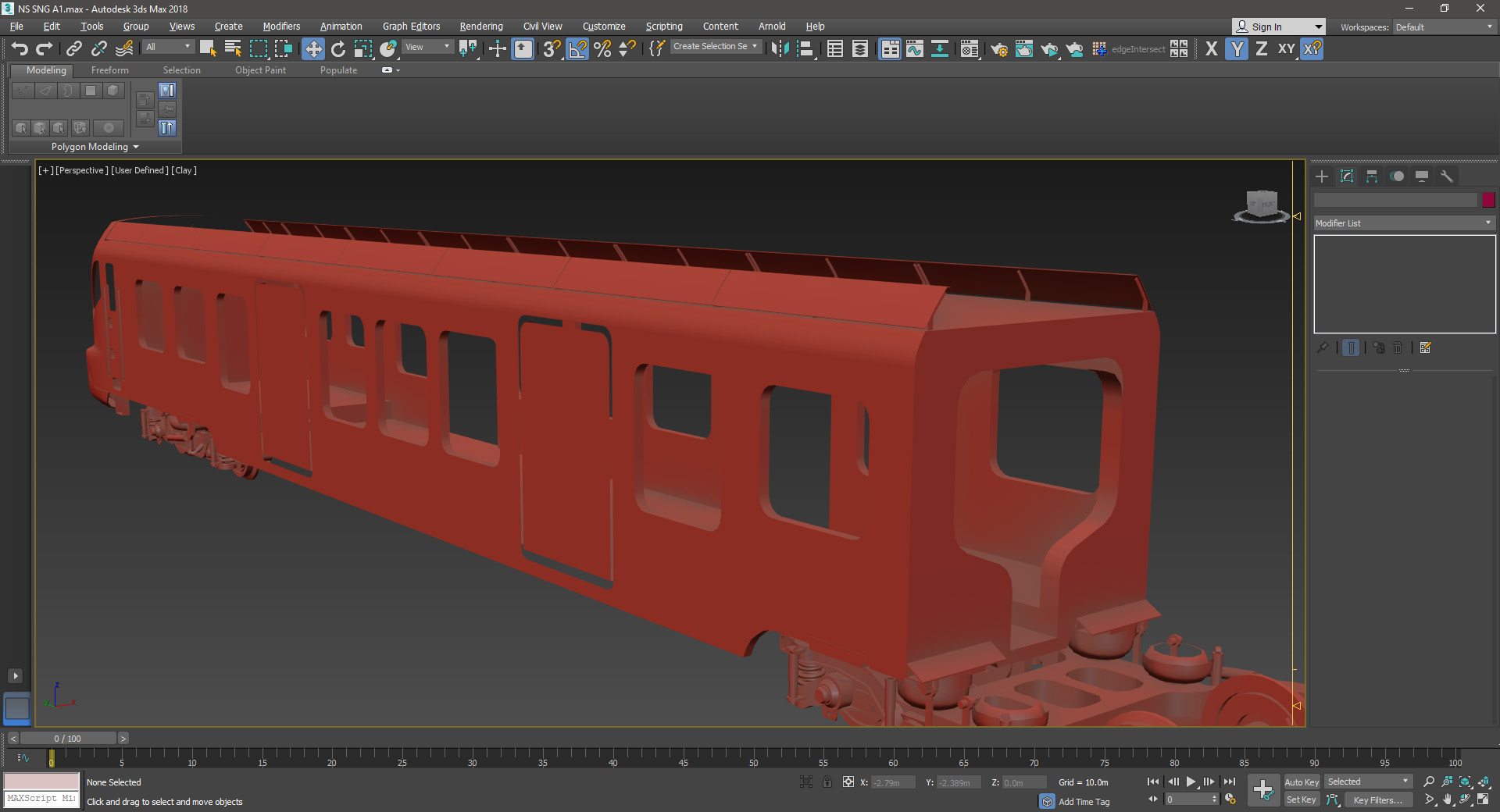1500x812 pixels.
Task: Click the Key Filters button
Action: point(1377,800)
